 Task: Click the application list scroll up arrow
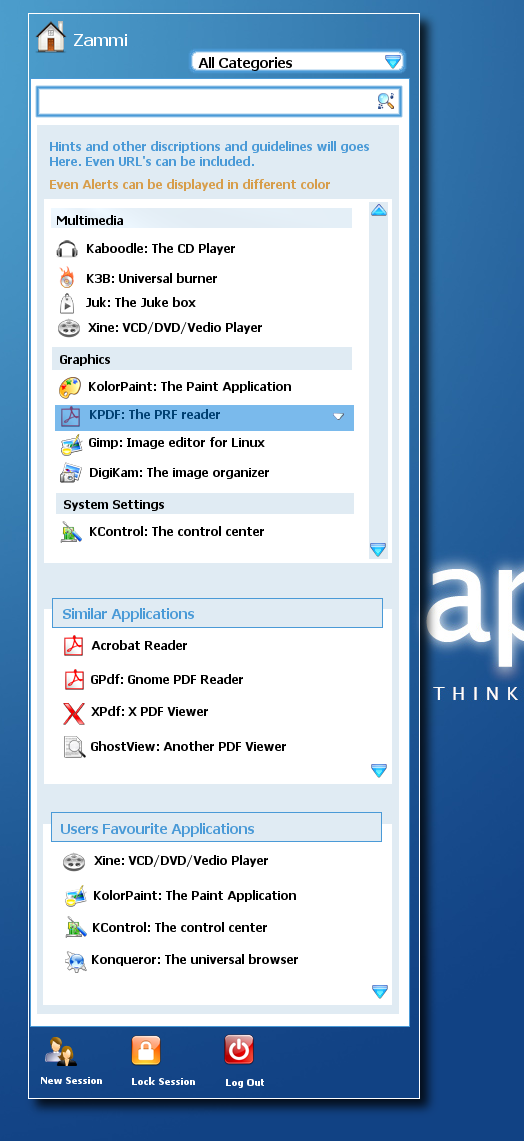point(378,210)
